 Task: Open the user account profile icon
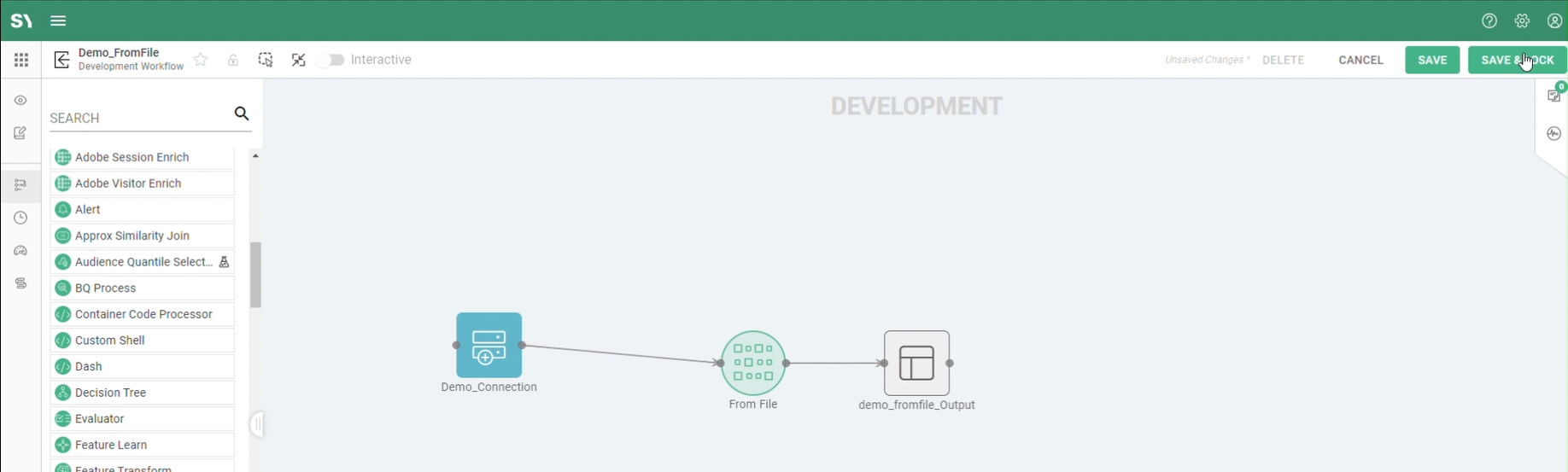coord(1554,20)
